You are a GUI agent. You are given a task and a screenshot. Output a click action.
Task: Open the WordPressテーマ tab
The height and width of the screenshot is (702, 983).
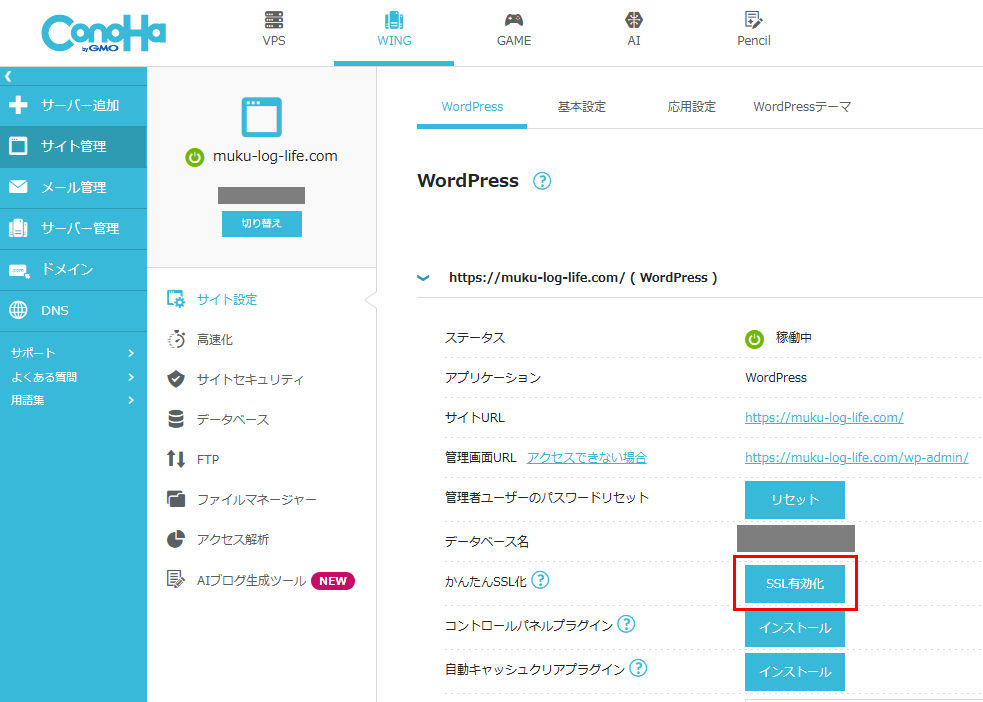click(802, 106)
